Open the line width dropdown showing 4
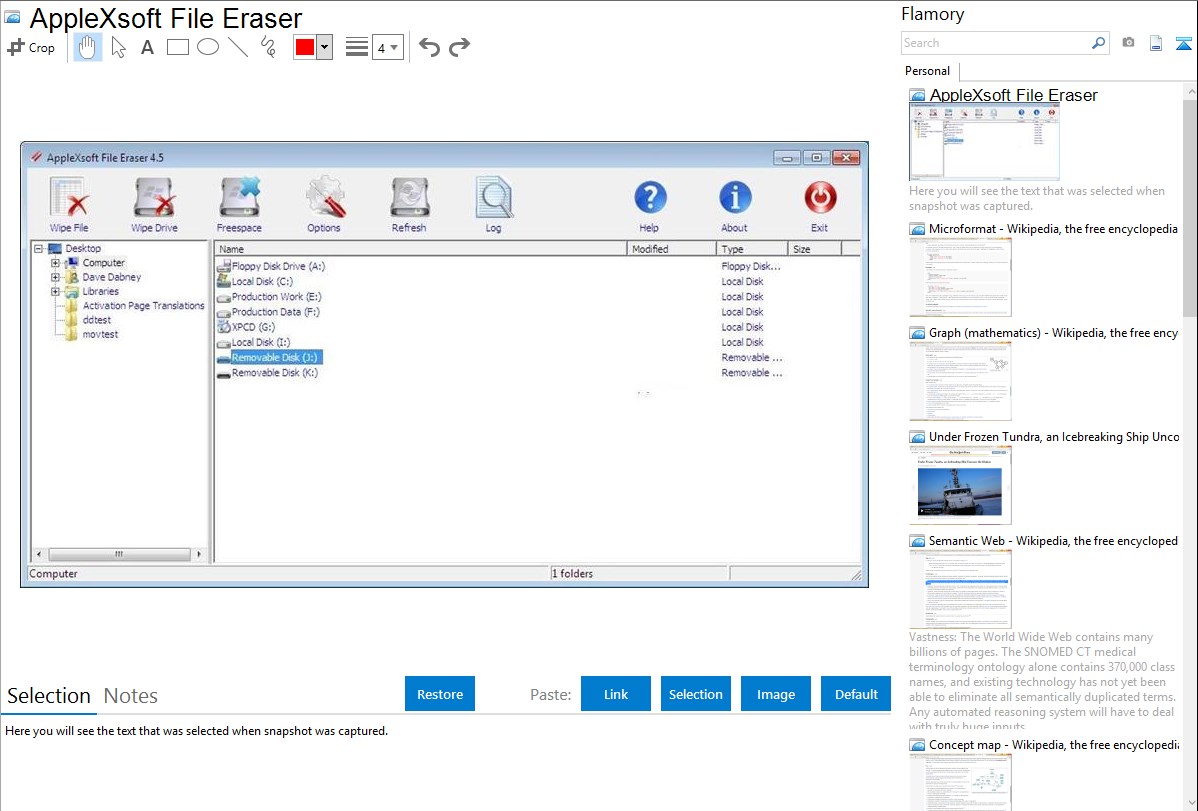 click(x=387, y=47)
